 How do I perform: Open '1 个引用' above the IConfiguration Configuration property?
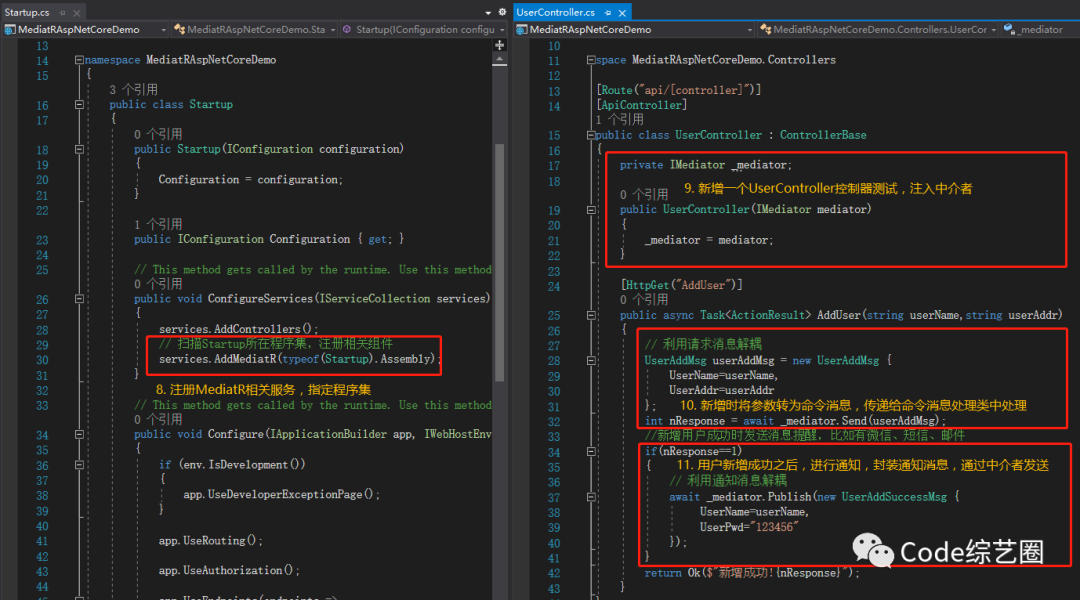click(158, 225)
